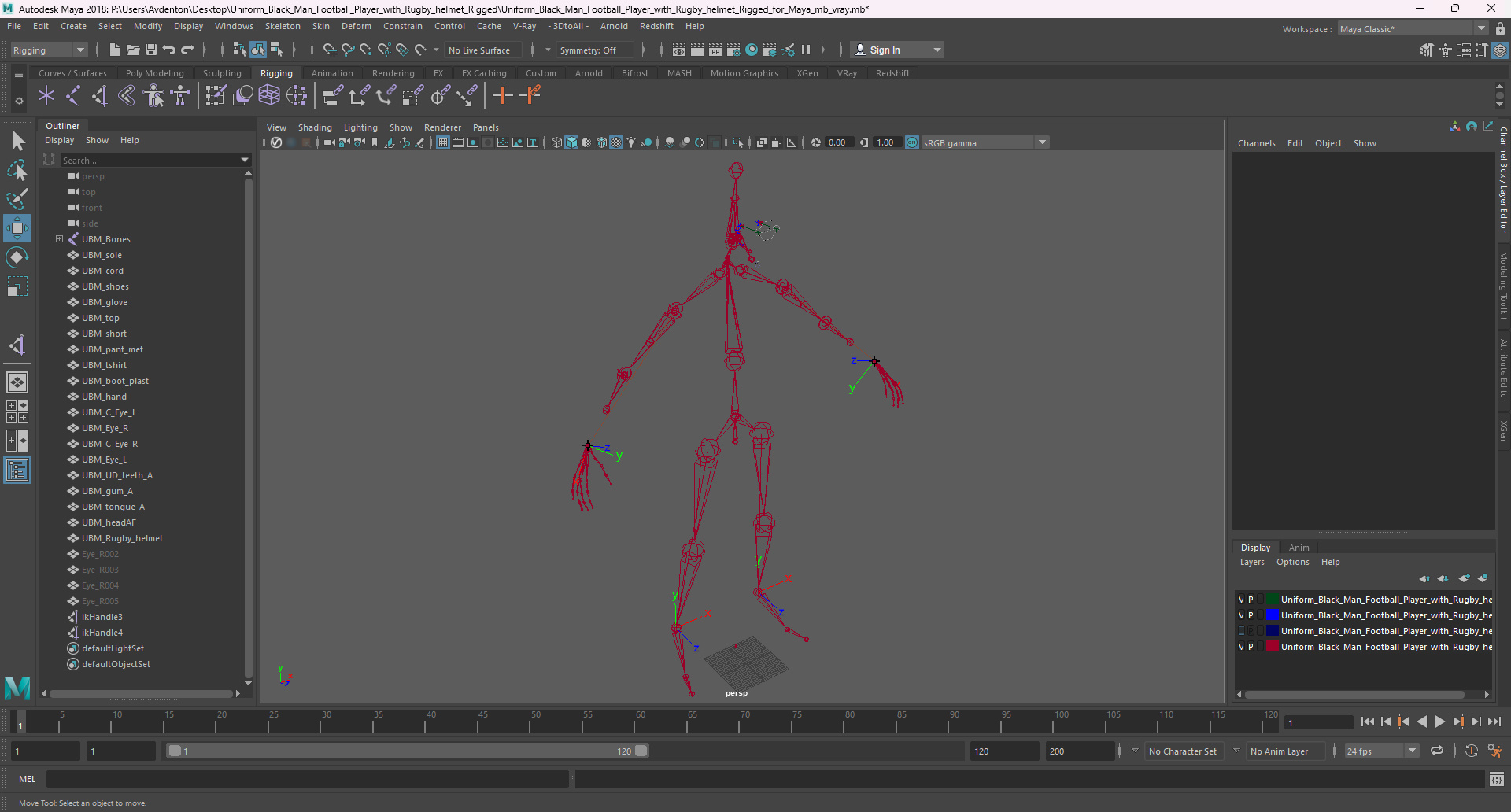The image size is (1511, 812).
Task: Expand the UBM_Bones node in Outliner
Action: click(x=59, y=239)
